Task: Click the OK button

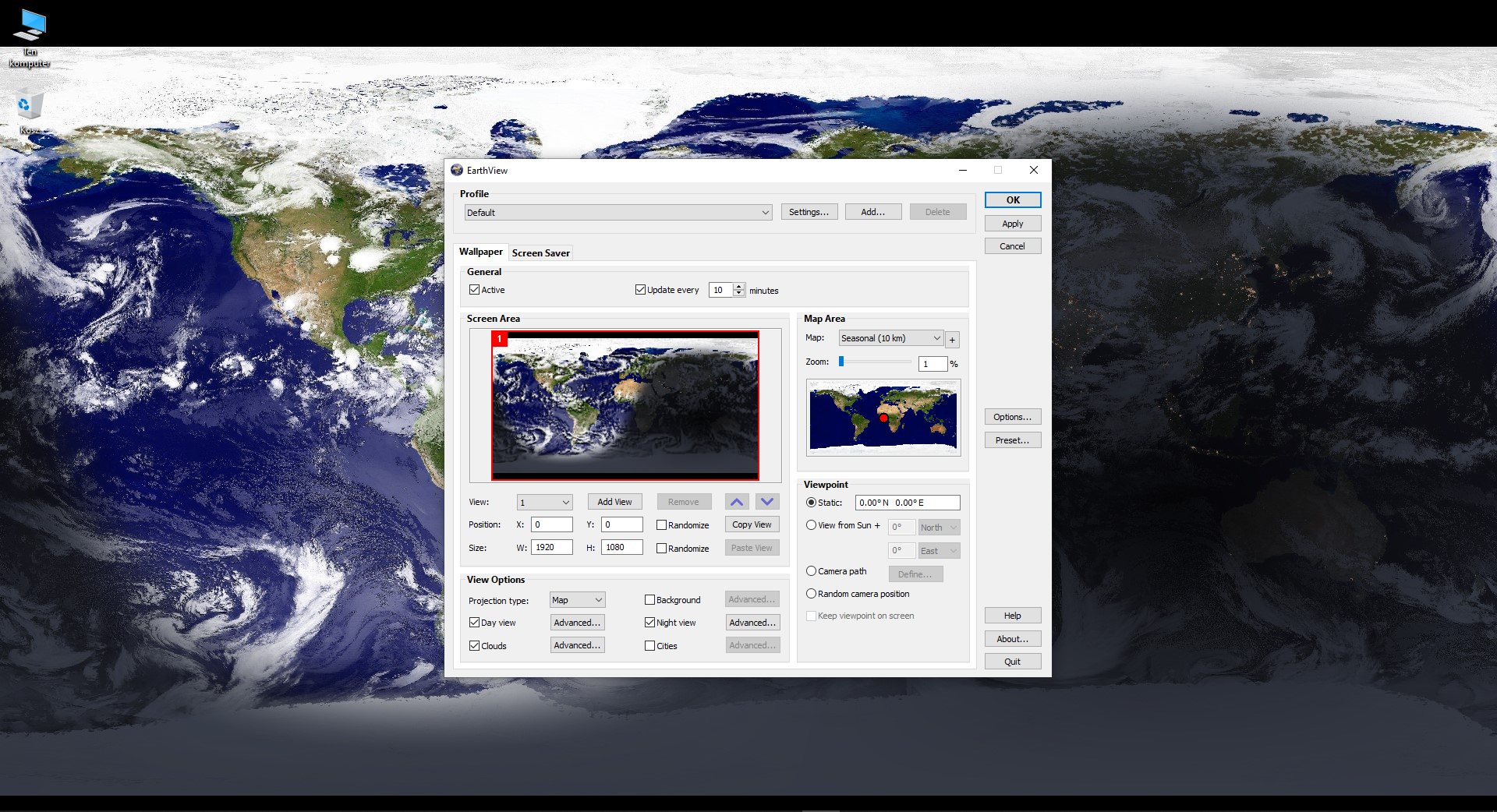Action: pos(1013,200)
